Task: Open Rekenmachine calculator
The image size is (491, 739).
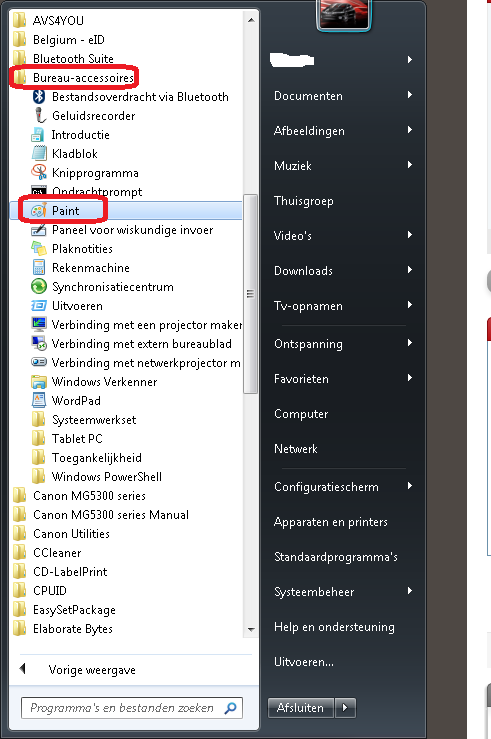Action: [90, 268]
